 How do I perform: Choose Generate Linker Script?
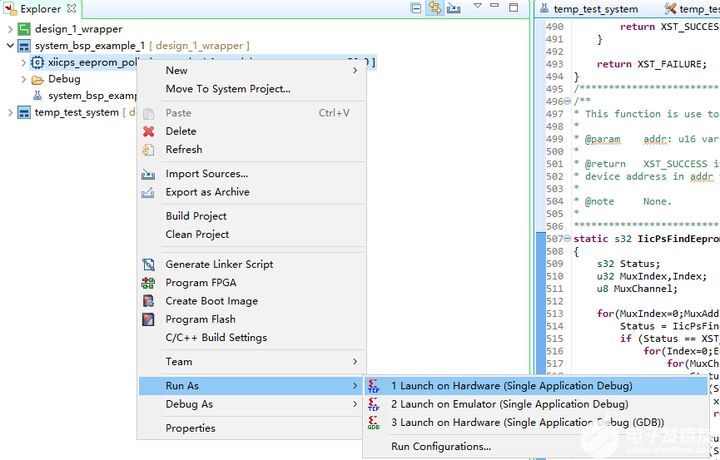[x=252, y=264]
